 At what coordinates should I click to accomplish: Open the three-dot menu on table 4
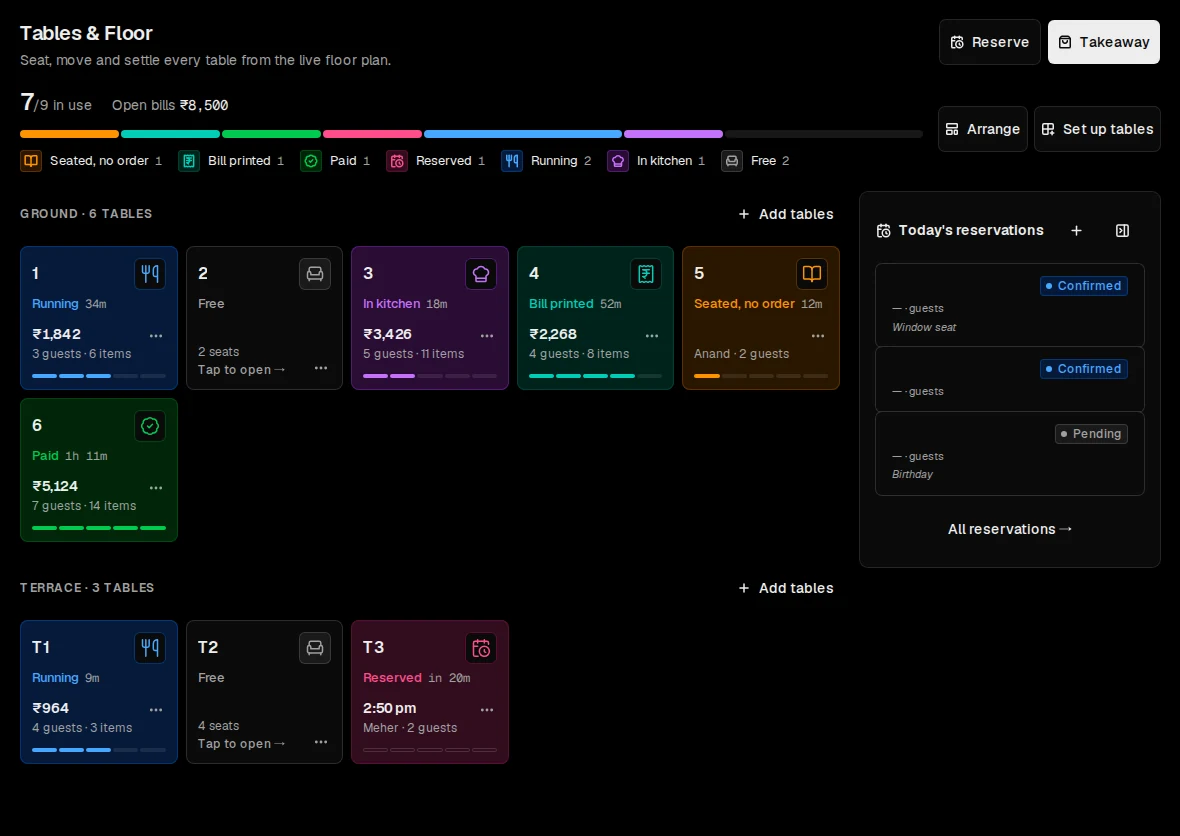652,336
